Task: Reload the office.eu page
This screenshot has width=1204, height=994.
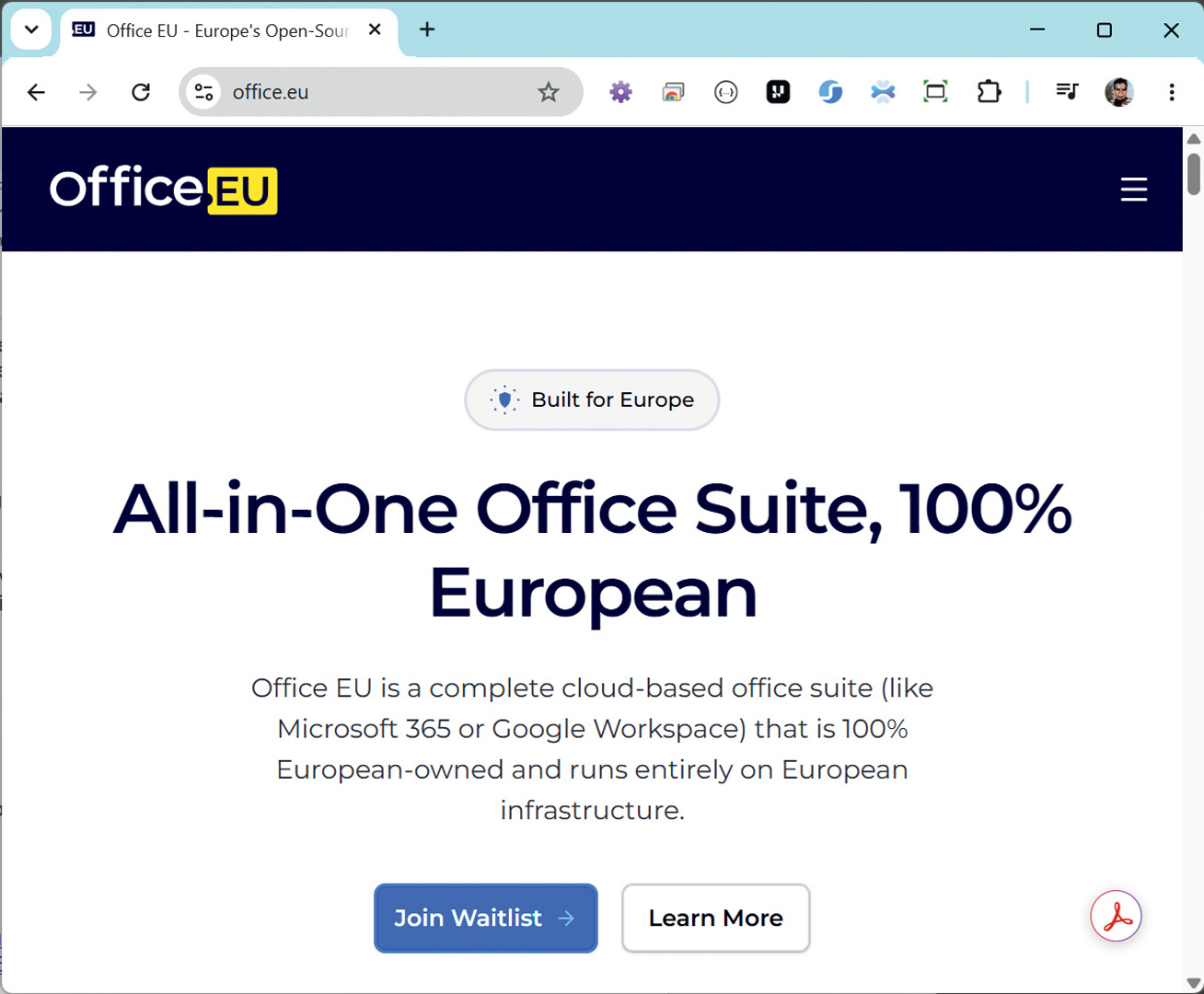Action: pyautogui.click(x=141, y=92)
